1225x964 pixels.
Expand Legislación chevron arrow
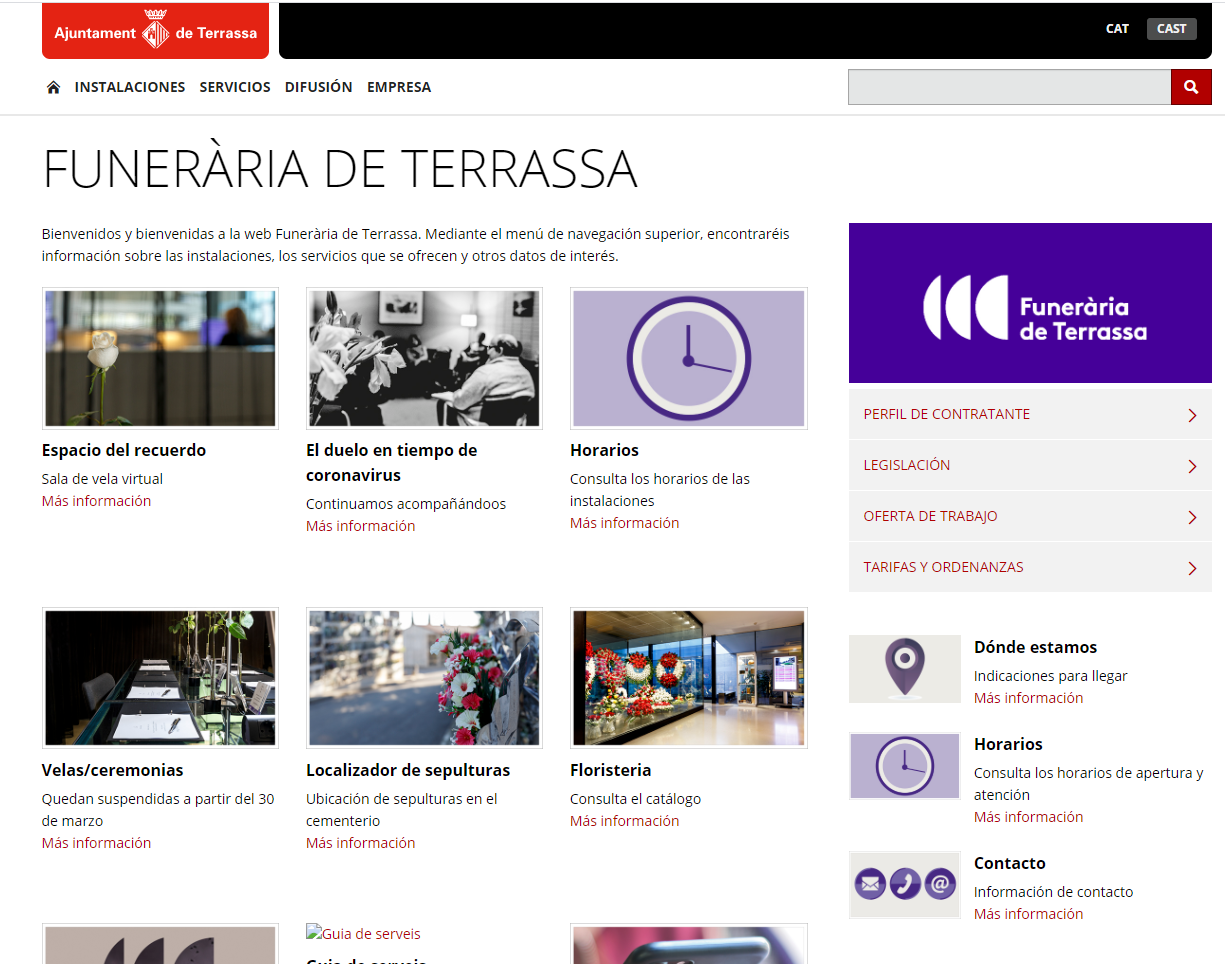[1192, 466]
